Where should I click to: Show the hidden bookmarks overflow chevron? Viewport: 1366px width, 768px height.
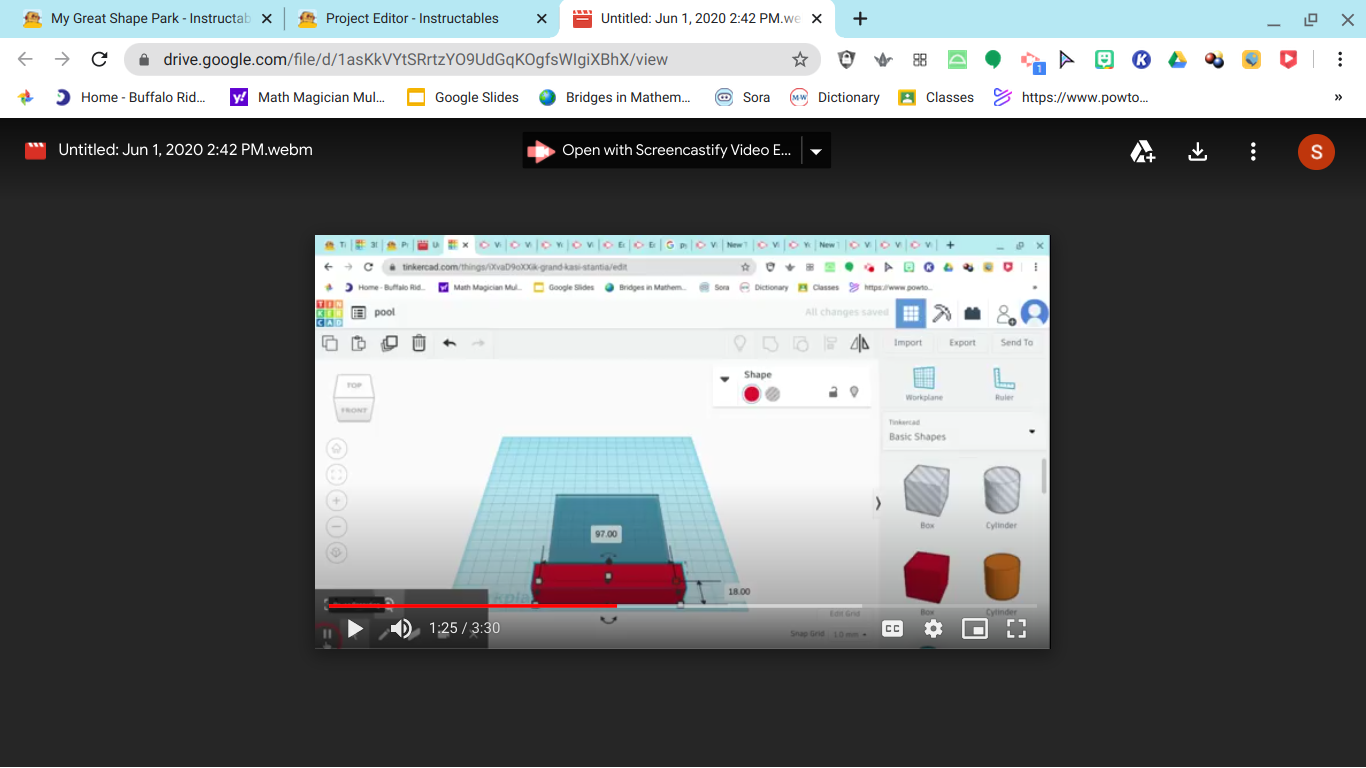tap(1338, 97)
